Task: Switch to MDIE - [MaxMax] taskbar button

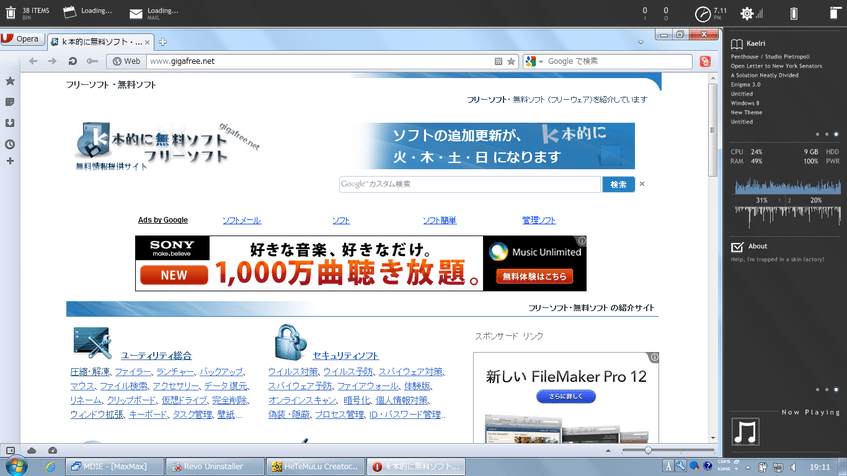Action: 114,466
